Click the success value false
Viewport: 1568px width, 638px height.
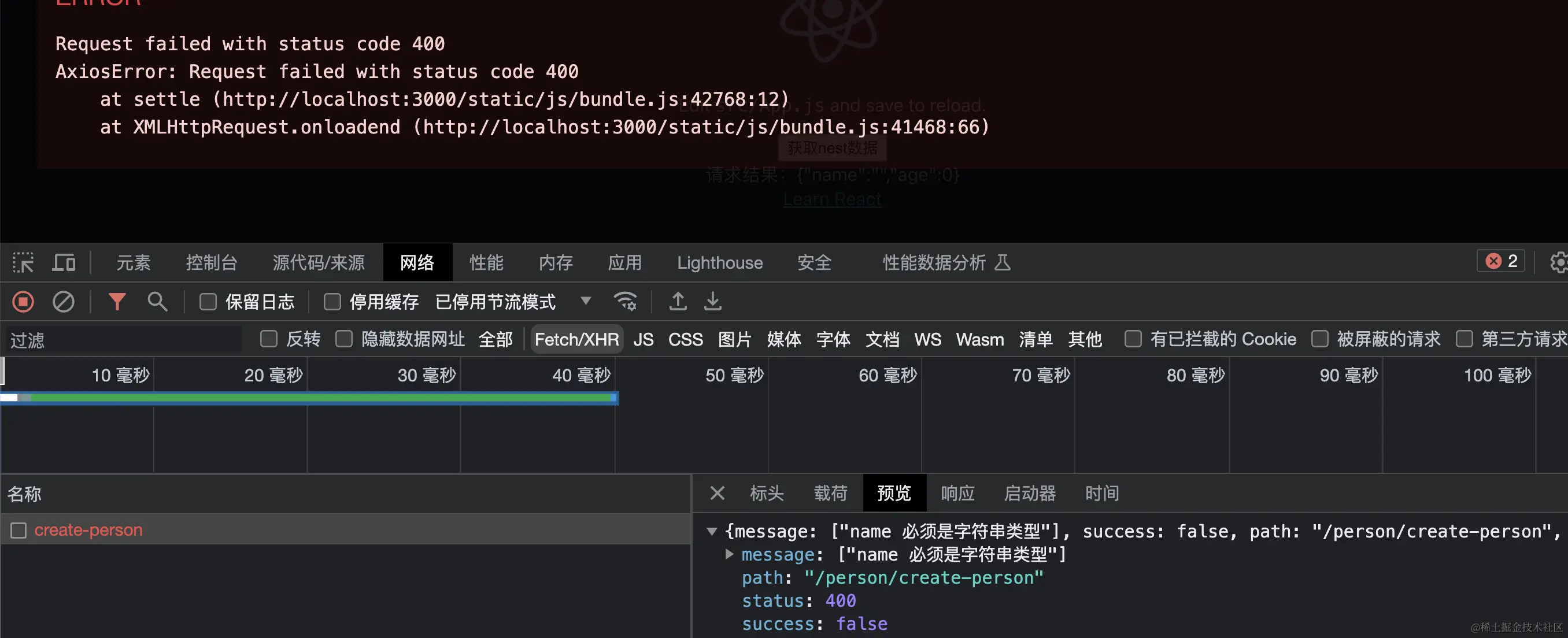861,624
